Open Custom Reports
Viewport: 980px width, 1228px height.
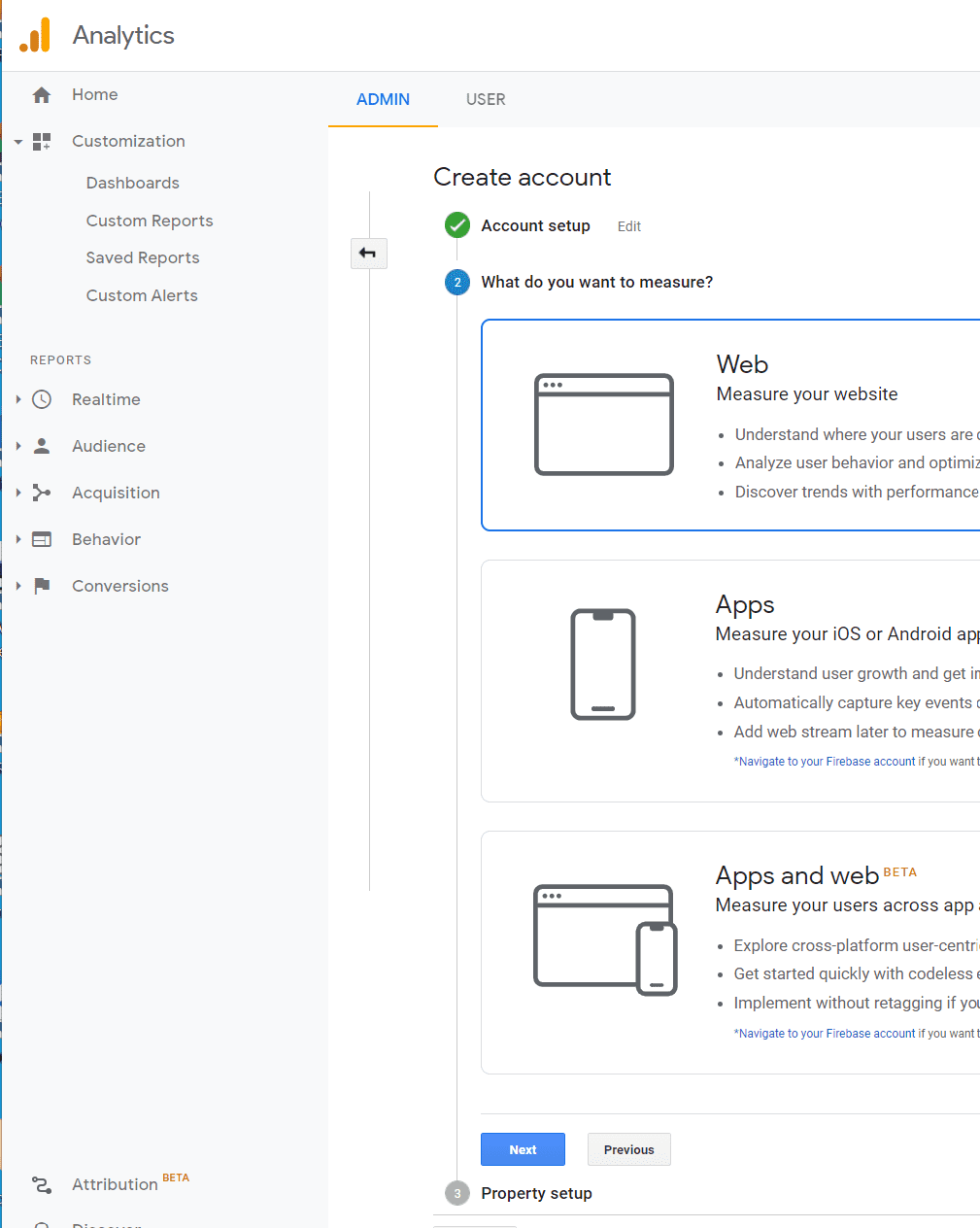coord(150,221)
